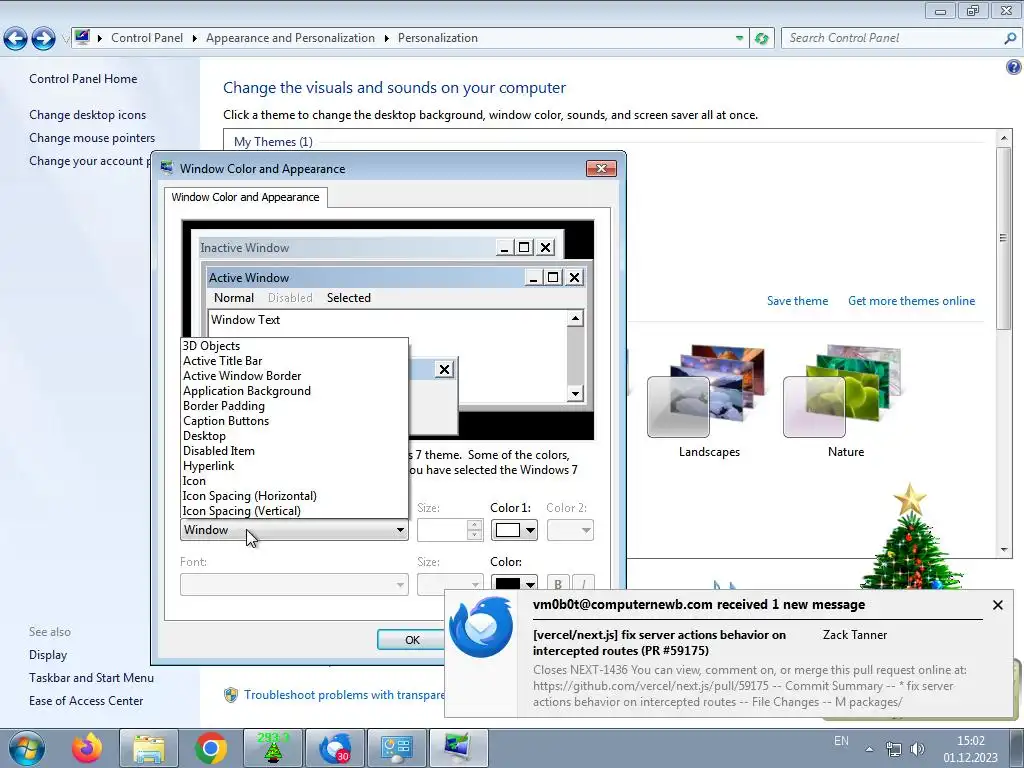This screenshot has width=1024, height=768.
Task: Open Troubleshoot problems with transparency link
Action: pos(344,695)
